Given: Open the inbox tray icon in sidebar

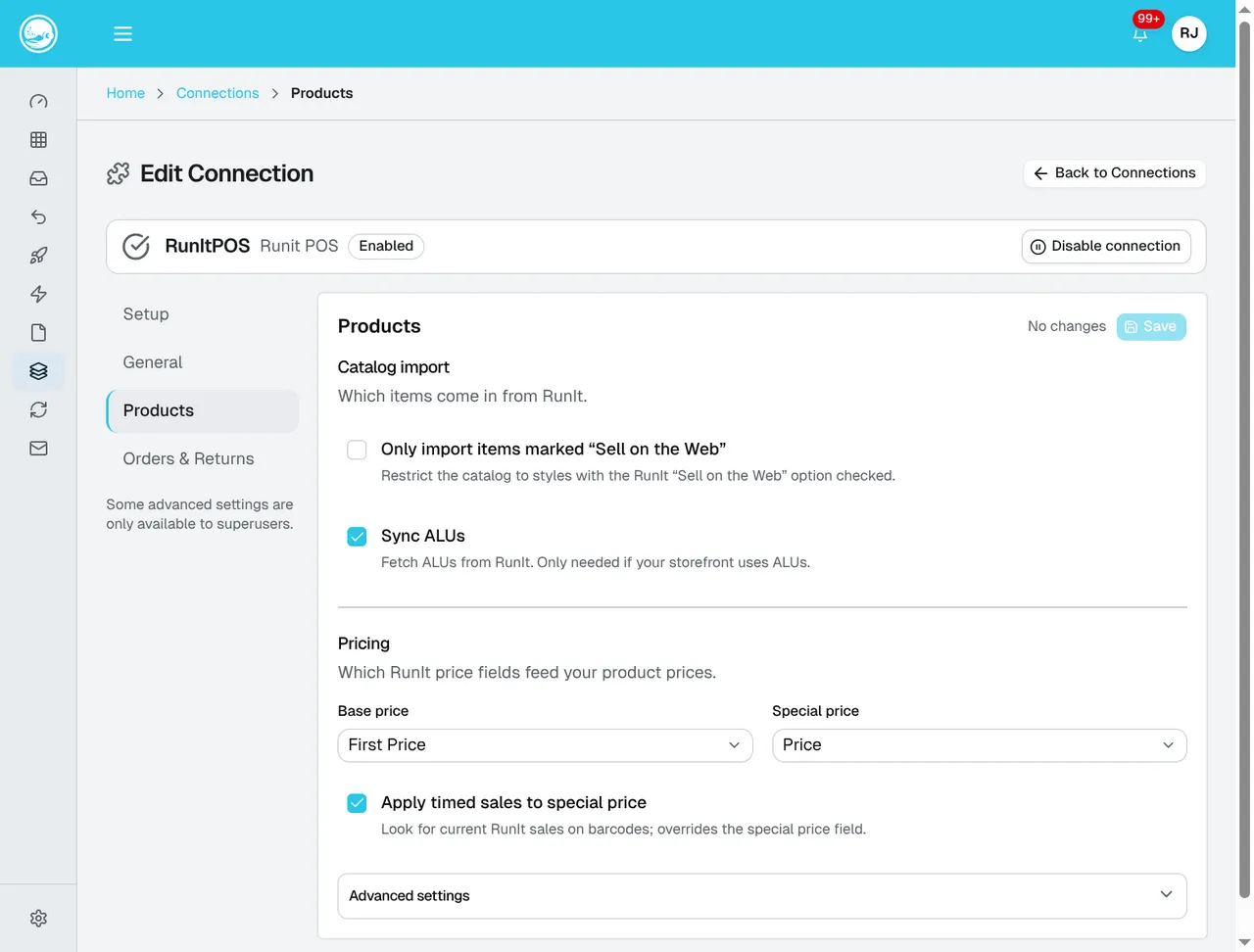Looking at the screenshot, I should coord(38,178).
